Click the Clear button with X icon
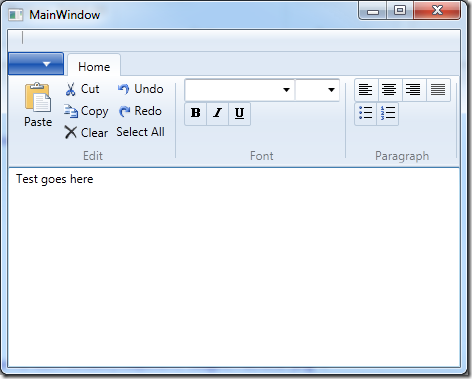472x379 pixels. click(x=86, y=133)
